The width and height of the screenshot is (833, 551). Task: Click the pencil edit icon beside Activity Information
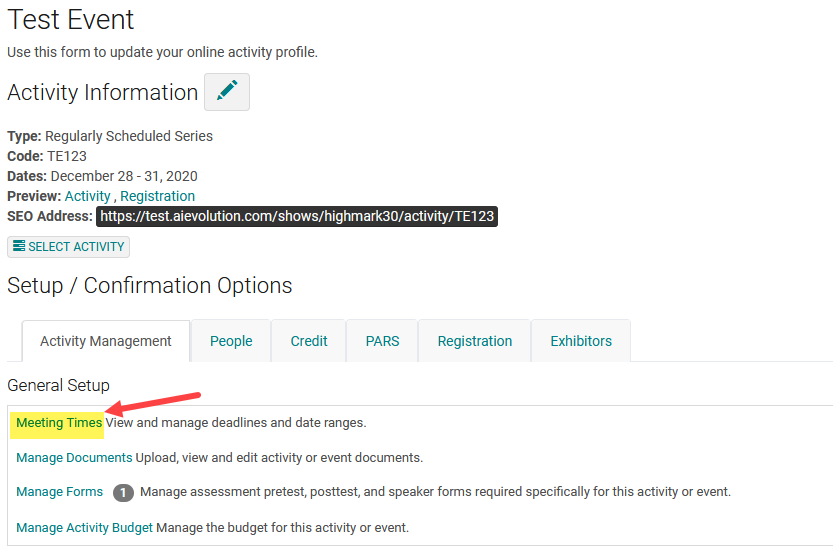pos(227,92)
